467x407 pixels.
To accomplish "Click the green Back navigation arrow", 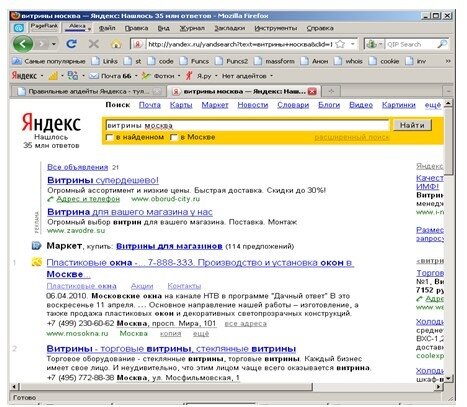I will click(23, 44).
